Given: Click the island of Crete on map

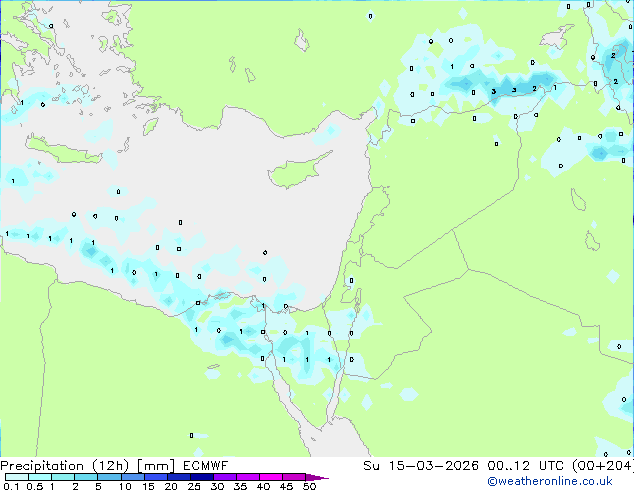Looking at the screenshot, I should 63,150.
